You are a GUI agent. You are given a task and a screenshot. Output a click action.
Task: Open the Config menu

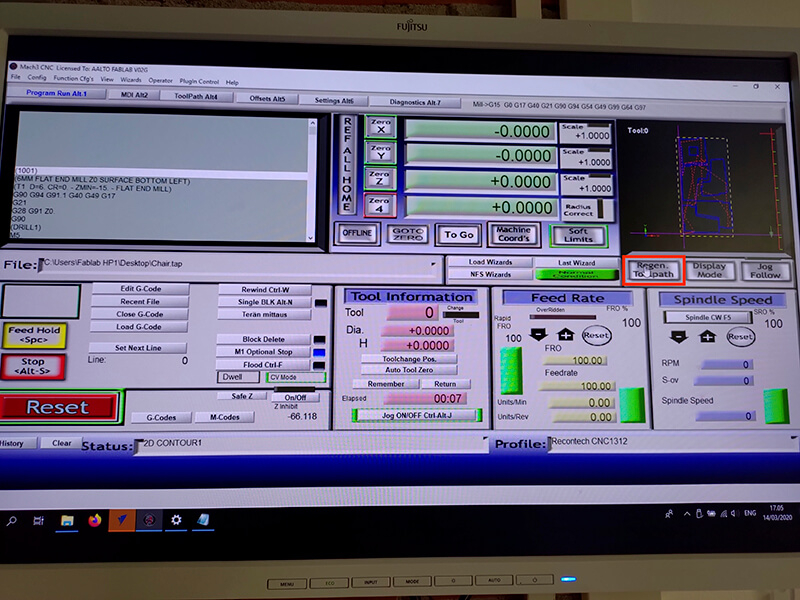[x=37, y=78]
